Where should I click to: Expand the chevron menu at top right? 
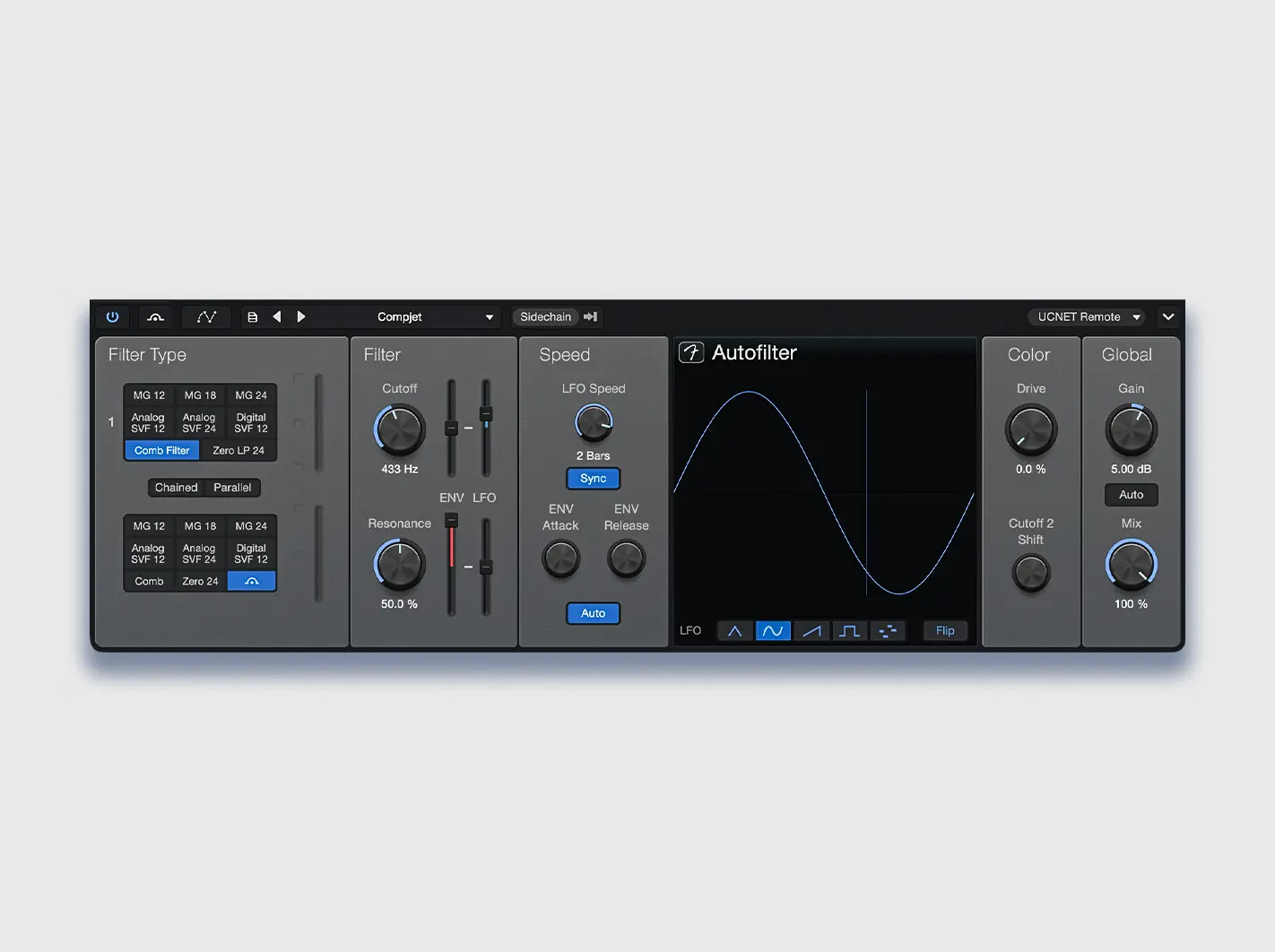[1167, 316]
